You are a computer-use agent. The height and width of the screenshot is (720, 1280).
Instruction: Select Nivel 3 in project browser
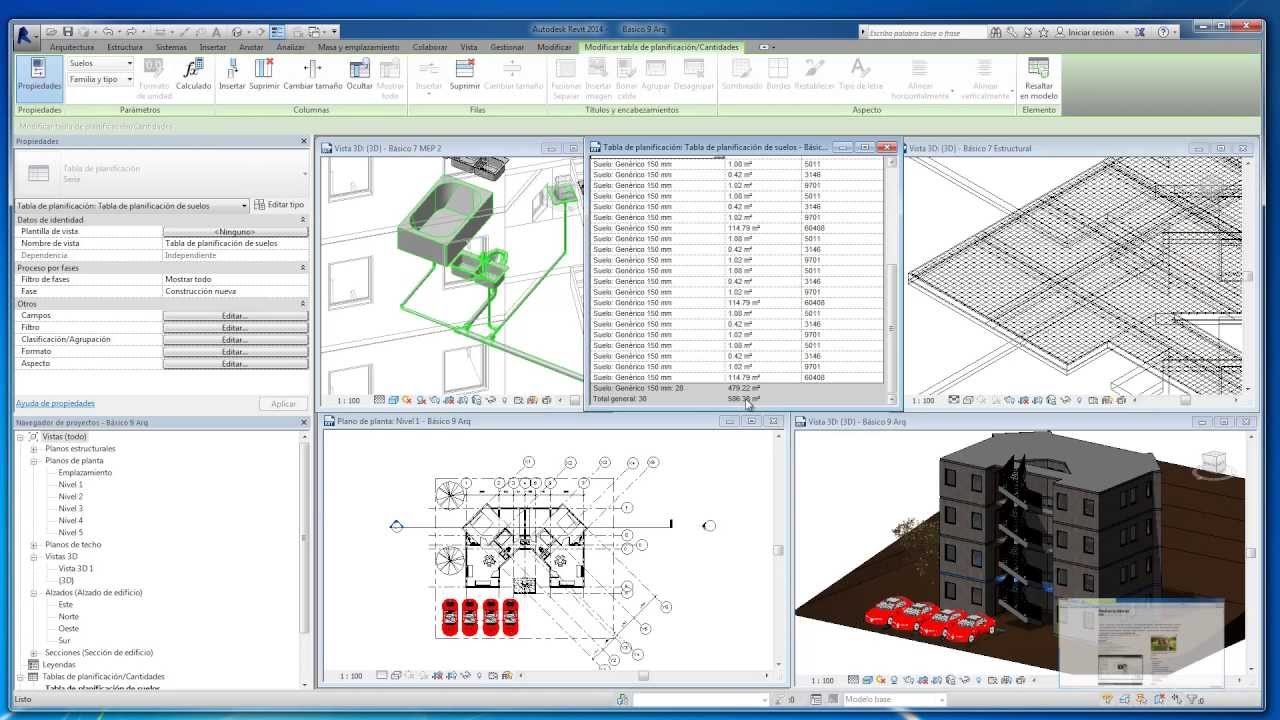(70, 509)
